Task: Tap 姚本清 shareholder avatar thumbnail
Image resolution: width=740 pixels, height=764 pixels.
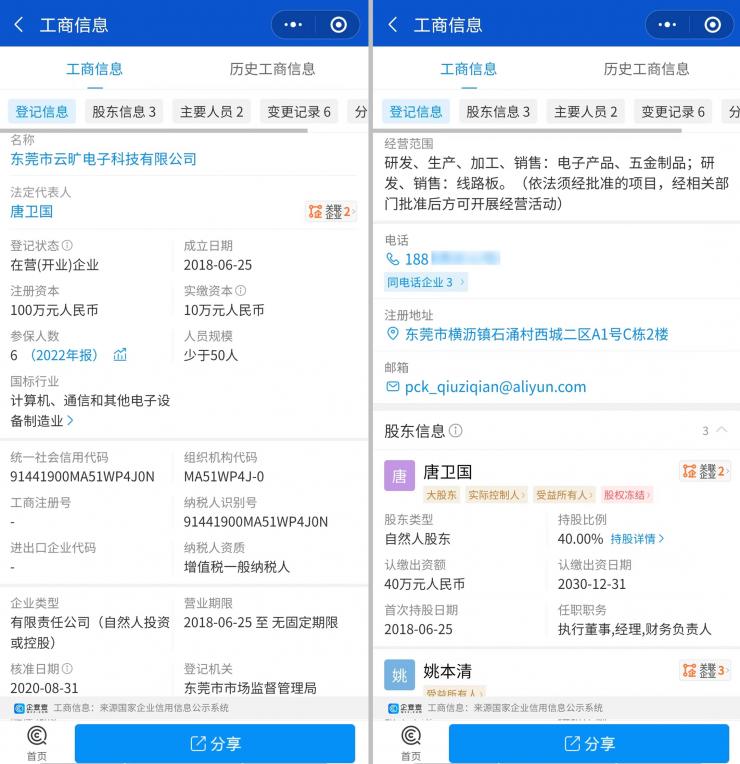Action: (399, 675)
